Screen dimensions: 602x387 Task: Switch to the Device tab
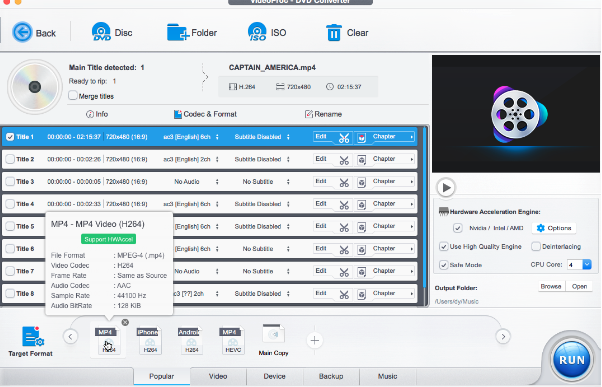274,376
